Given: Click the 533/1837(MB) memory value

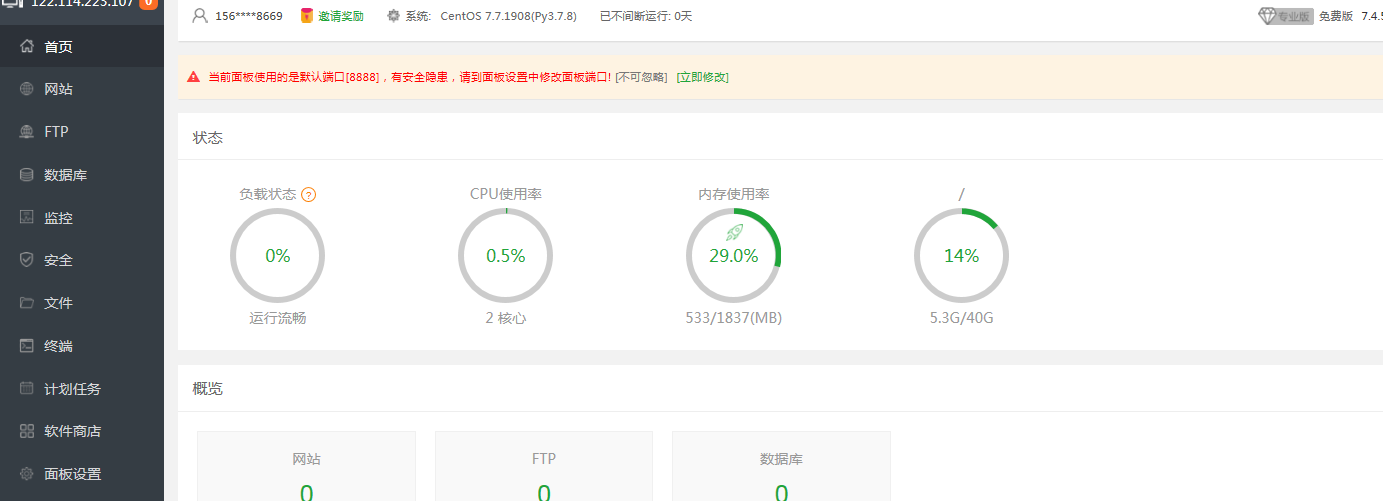Looking at the screenshot, I should pyautogui.click(x=734, y=318).
